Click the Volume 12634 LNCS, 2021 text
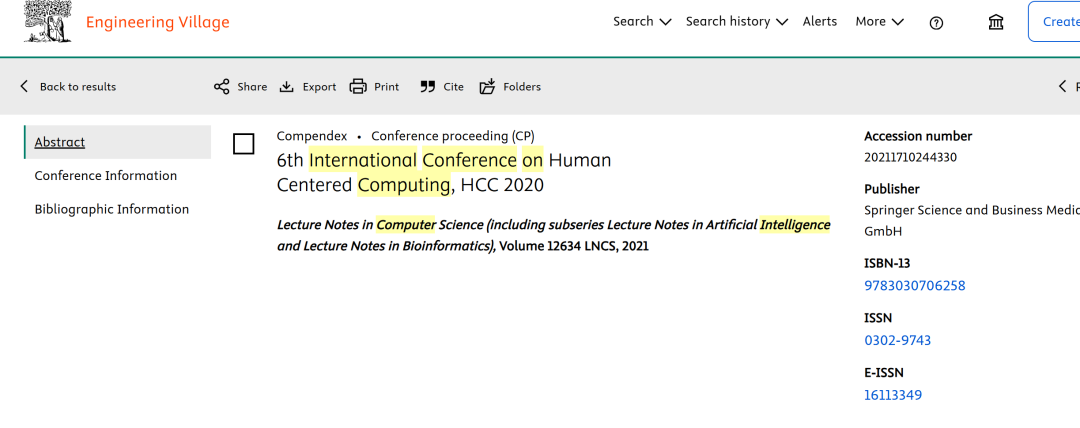Viewport: 1080px width, 428px height. click(x=574, y=246)
